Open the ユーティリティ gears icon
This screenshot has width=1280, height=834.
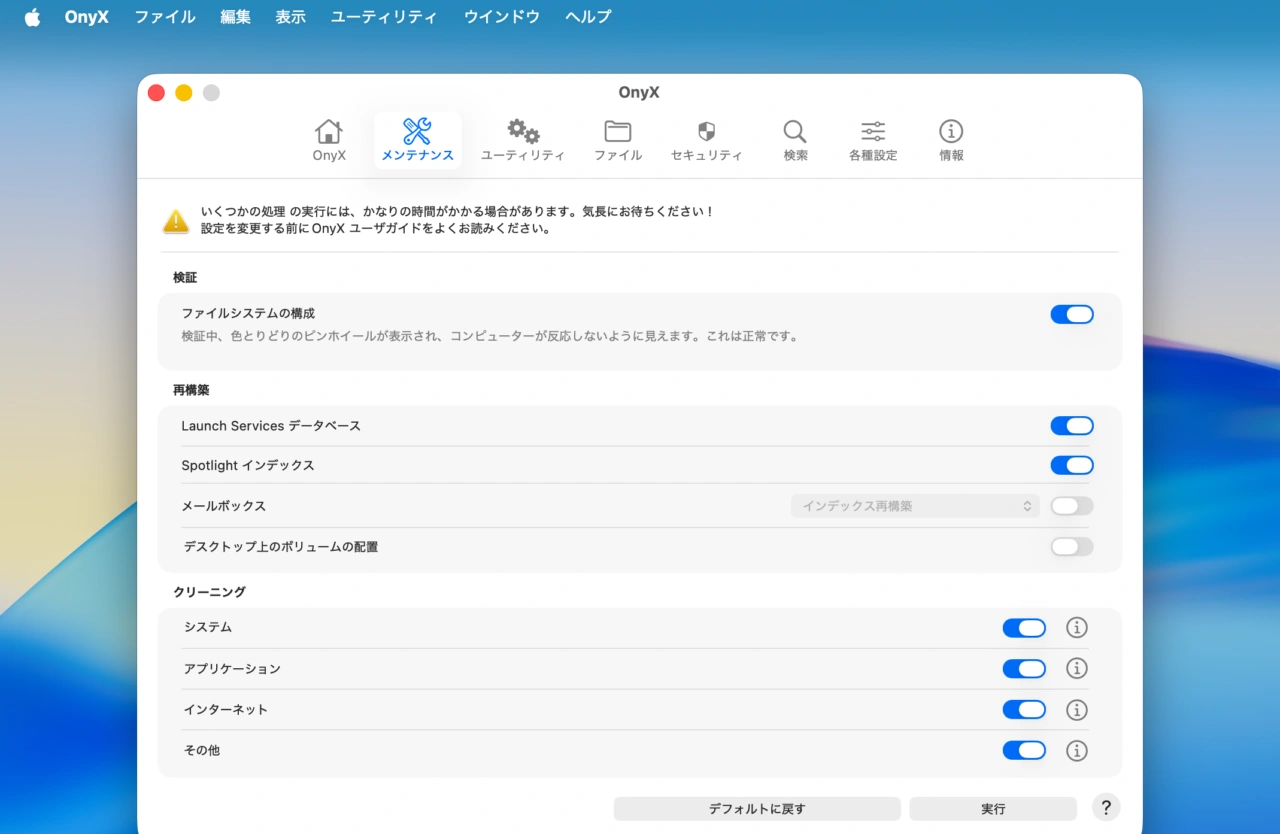coord(522,139)
